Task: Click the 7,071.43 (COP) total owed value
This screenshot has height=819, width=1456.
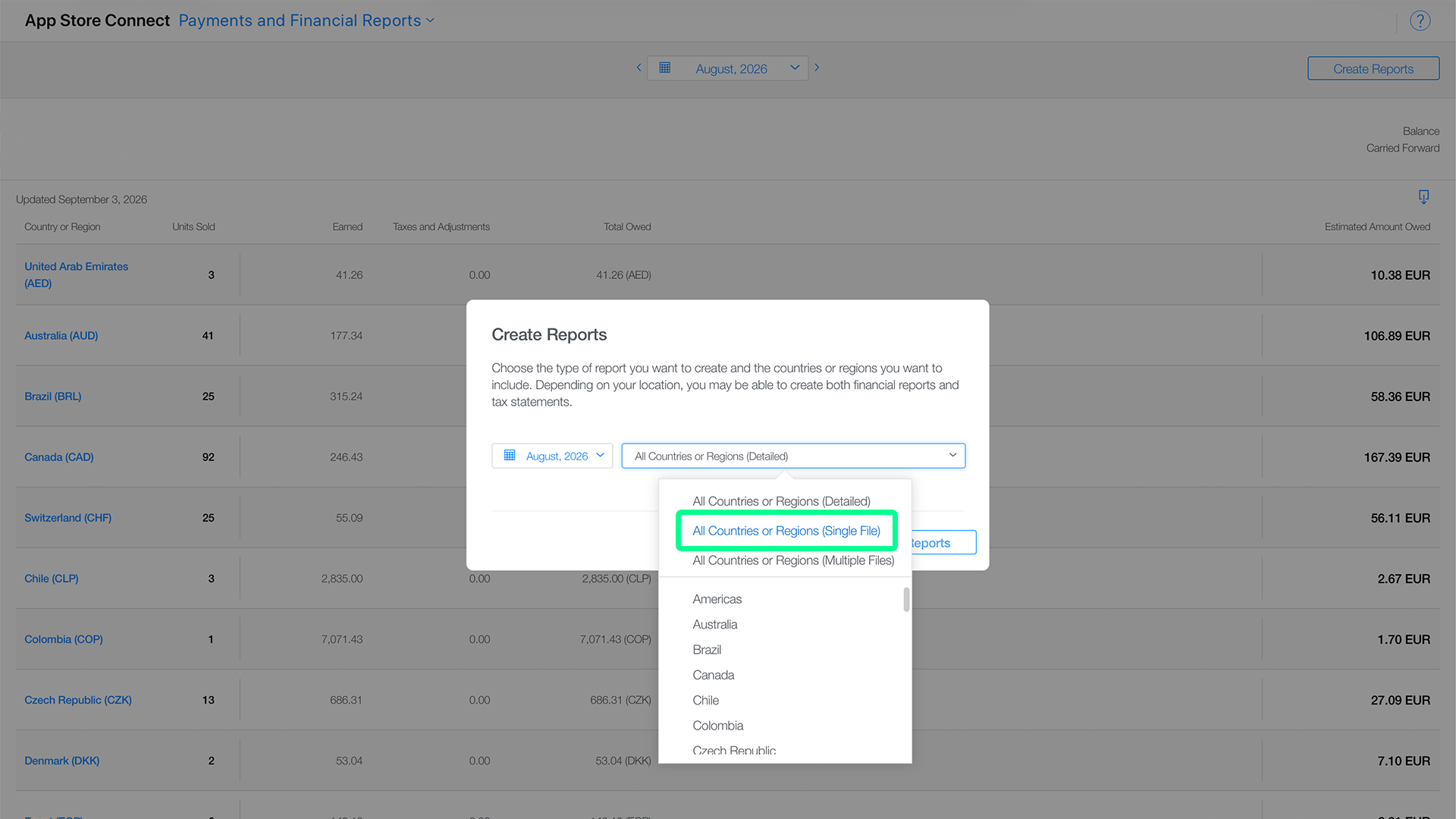Action: point(615,639)
